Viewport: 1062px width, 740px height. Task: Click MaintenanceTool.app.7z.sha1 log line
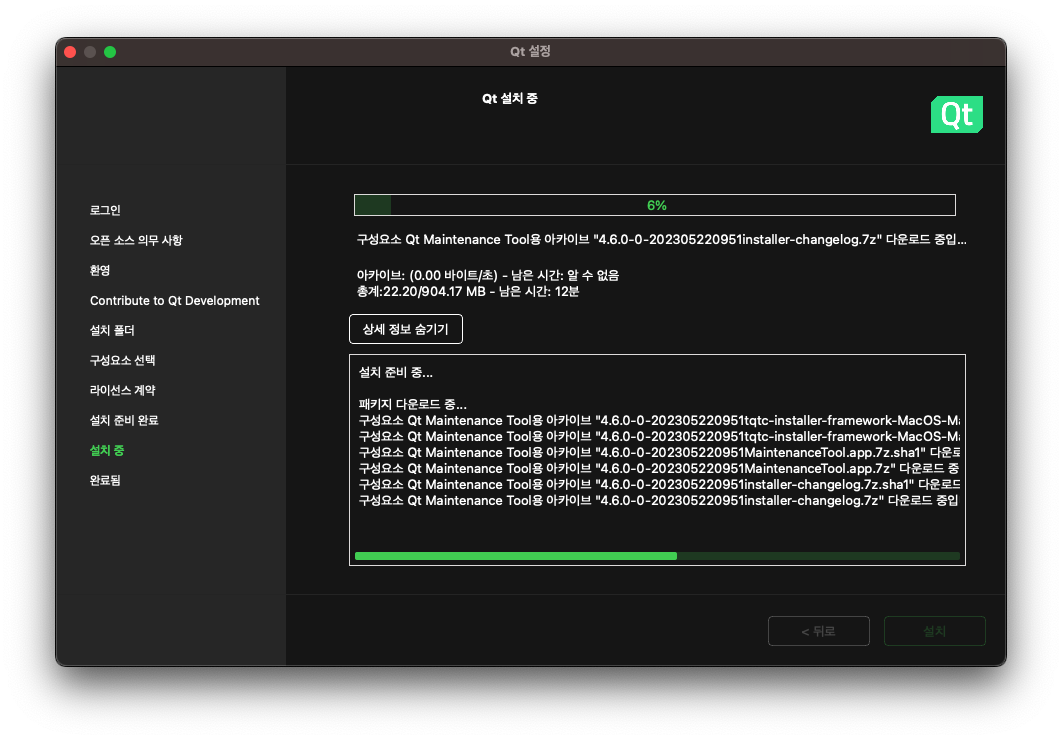click(x=658, y=452)
